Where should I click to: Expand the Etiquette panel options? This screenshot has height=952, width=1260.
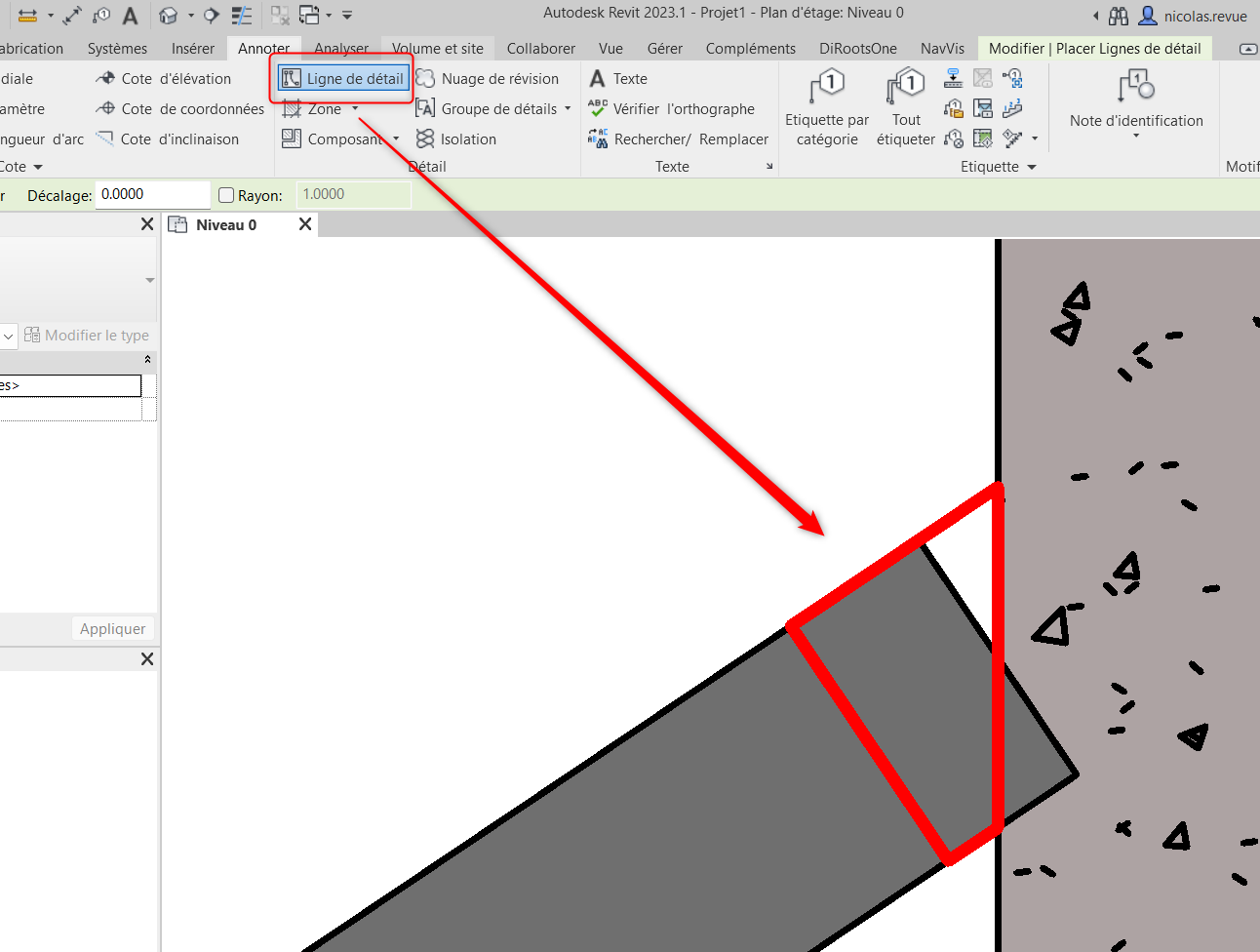coord(1032,167)
